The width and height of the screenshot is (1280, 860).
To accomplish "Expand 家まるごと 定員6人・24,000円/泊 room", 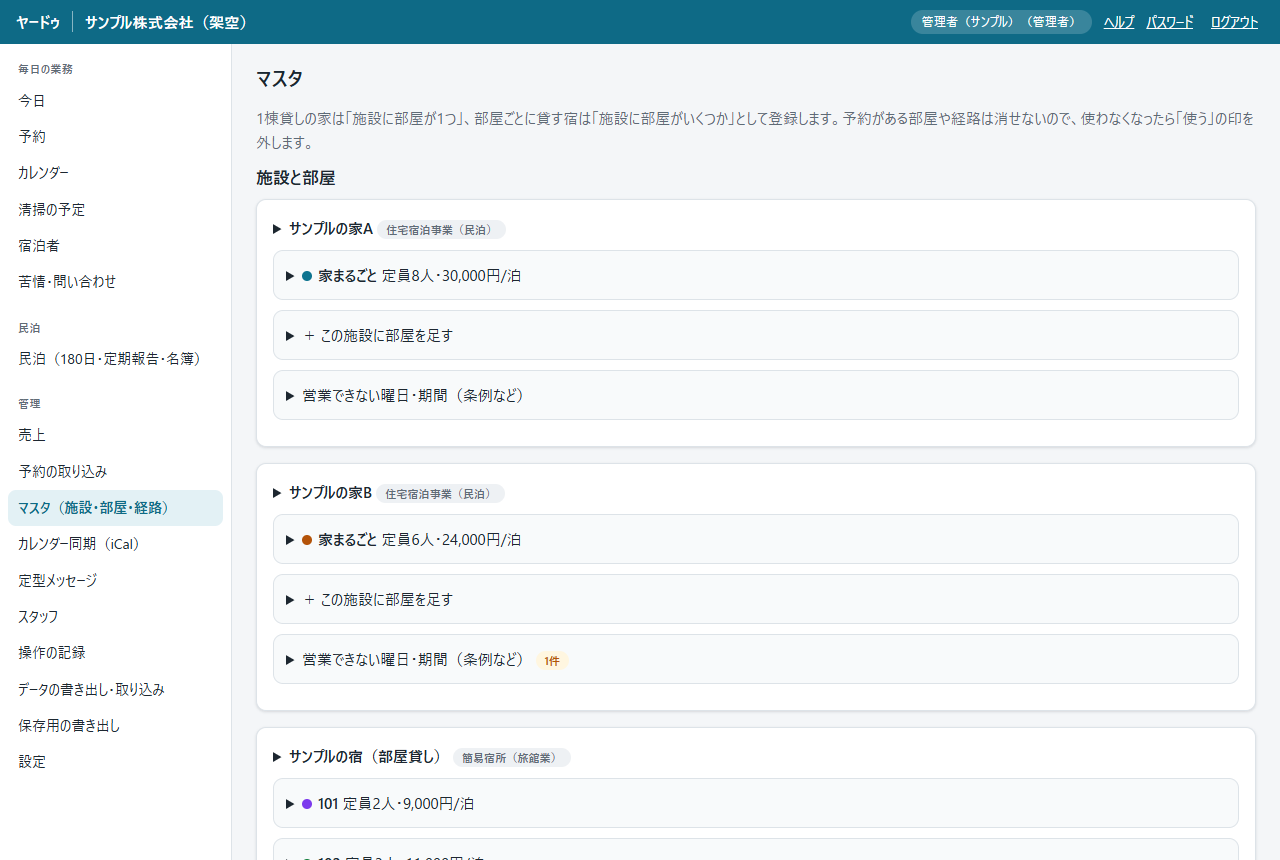I will point(756,539).
